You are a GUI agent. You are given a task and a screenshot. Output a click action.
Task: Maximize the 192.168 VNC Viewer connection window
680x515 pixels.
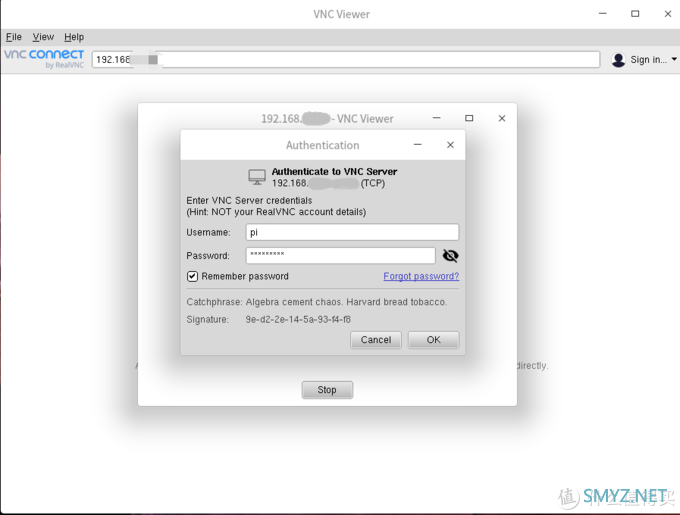click(x=469, y=118)
